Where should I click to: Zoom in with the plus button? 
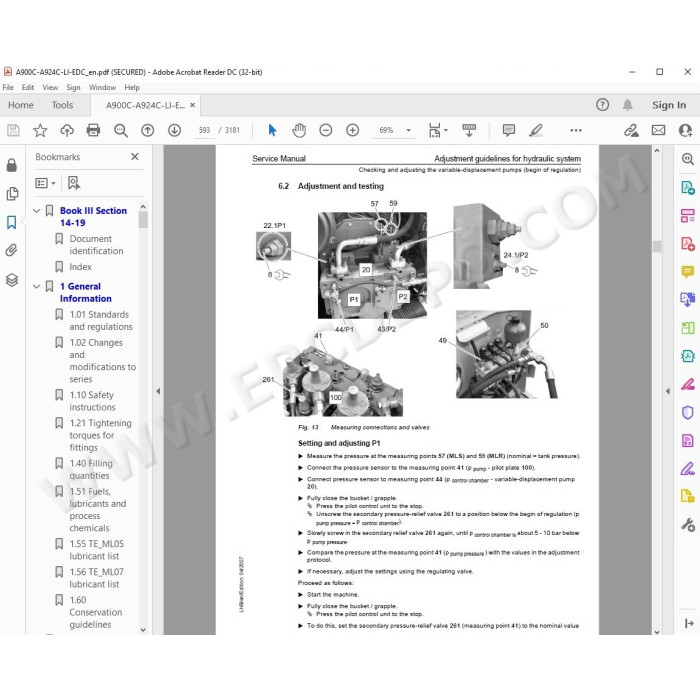[353, 130]
